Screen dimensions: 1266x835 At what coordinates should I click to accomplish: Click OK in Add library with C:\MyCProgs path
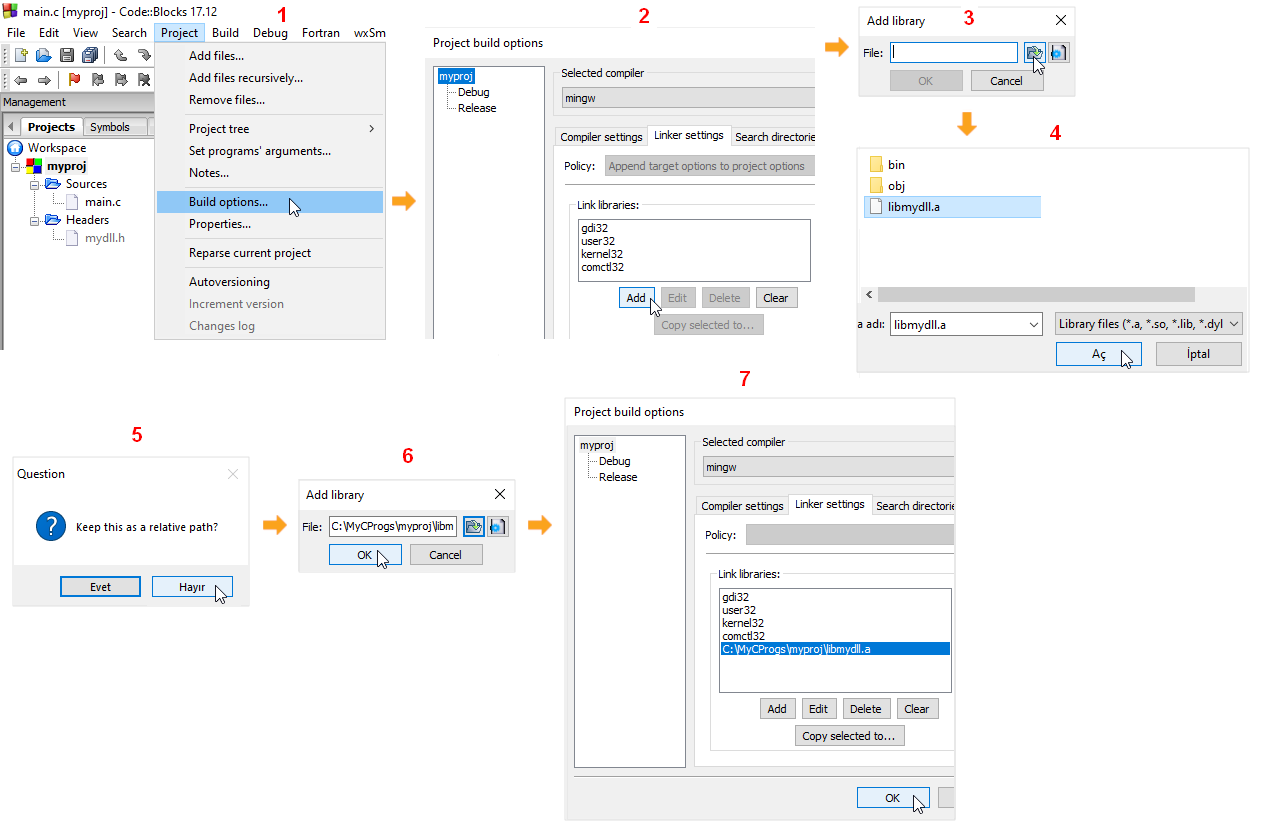tap(365, 555)
